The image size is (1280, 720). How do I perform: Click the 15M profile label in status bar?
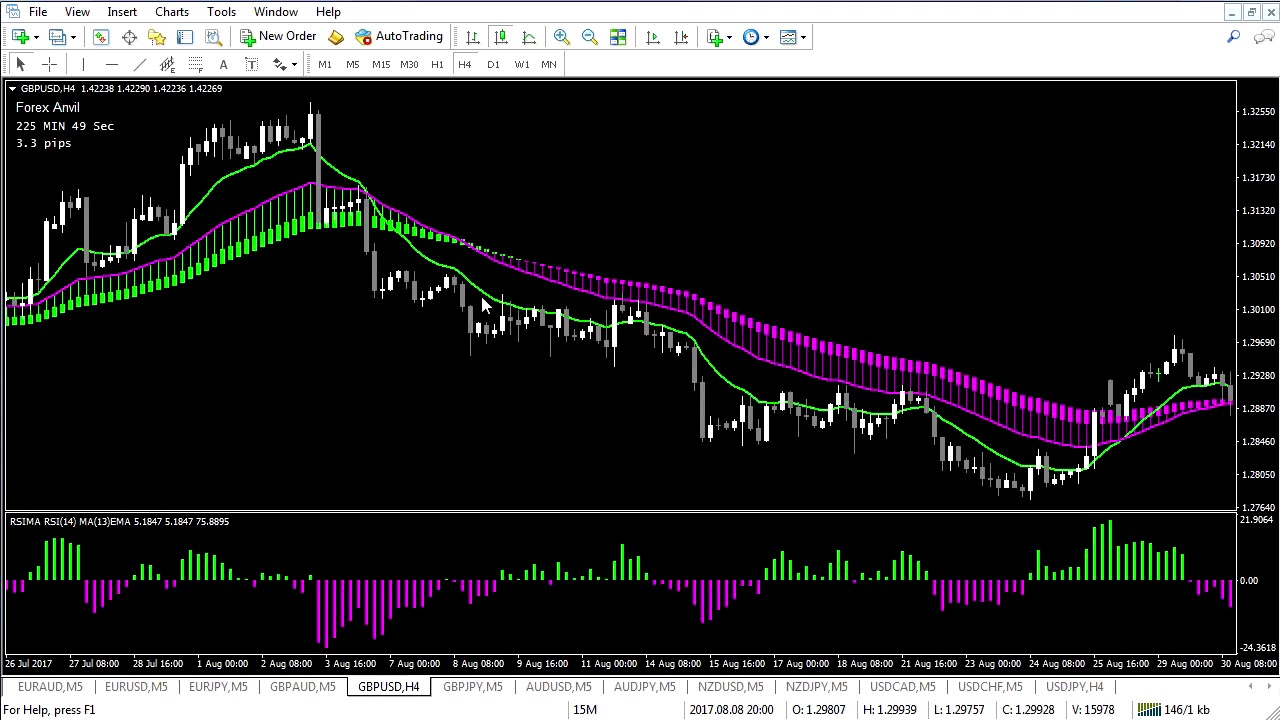585,710
